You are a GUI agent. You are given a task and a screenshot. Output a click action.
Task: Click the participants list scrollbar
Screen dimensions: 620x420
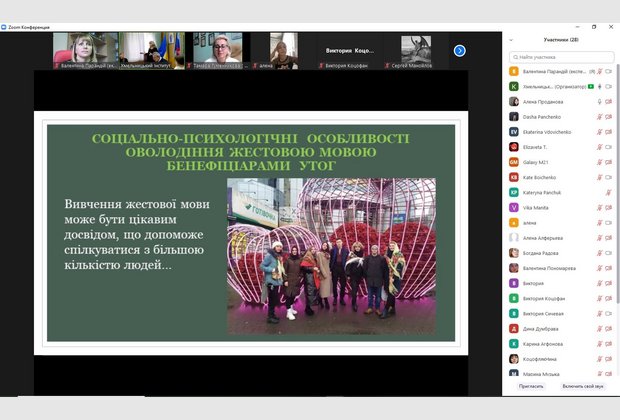point(617,200)
